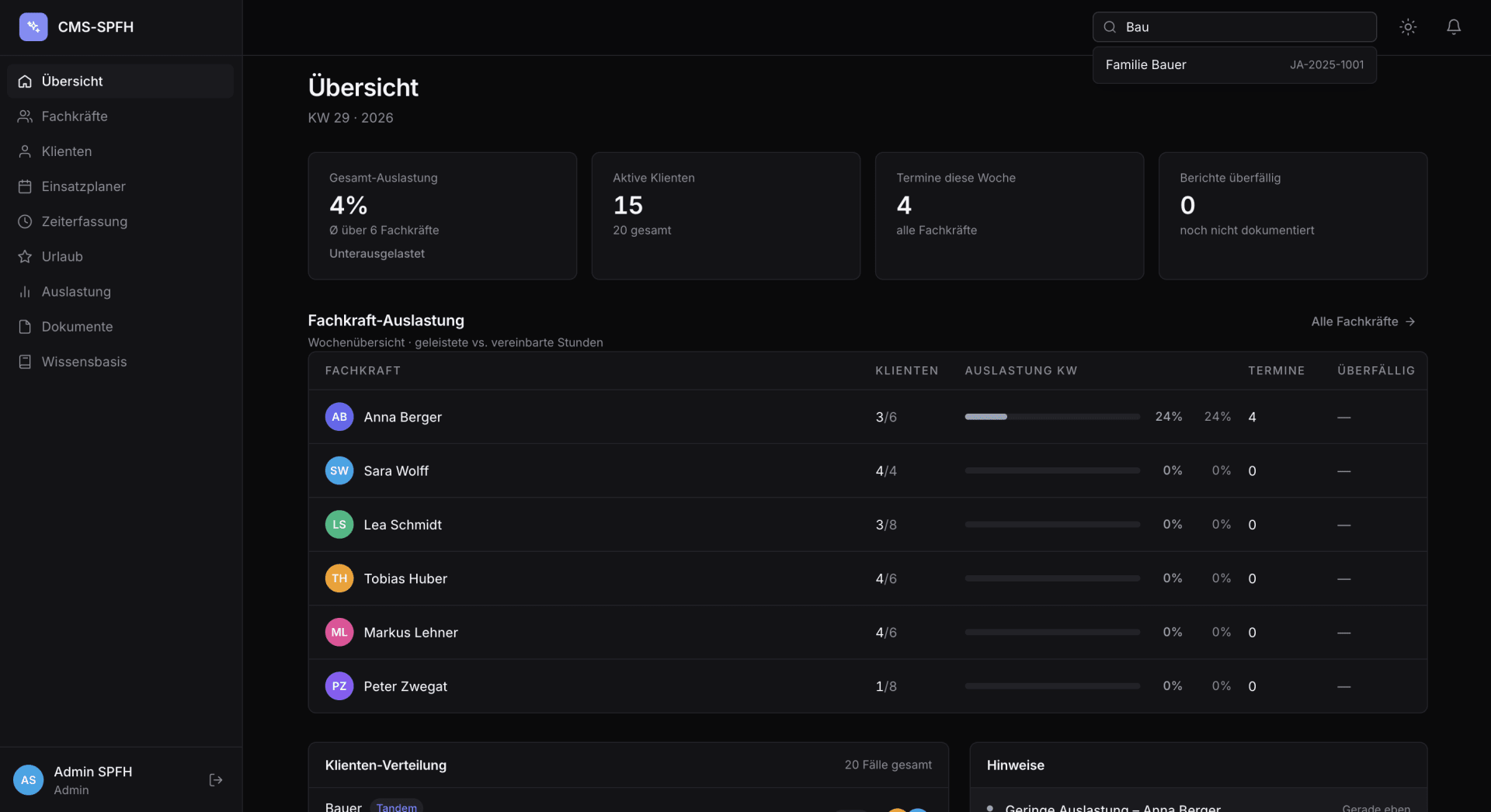This screenshot has height=812, width=1491.
Task: Open notifications bell icon
Action: [1454, 27]
